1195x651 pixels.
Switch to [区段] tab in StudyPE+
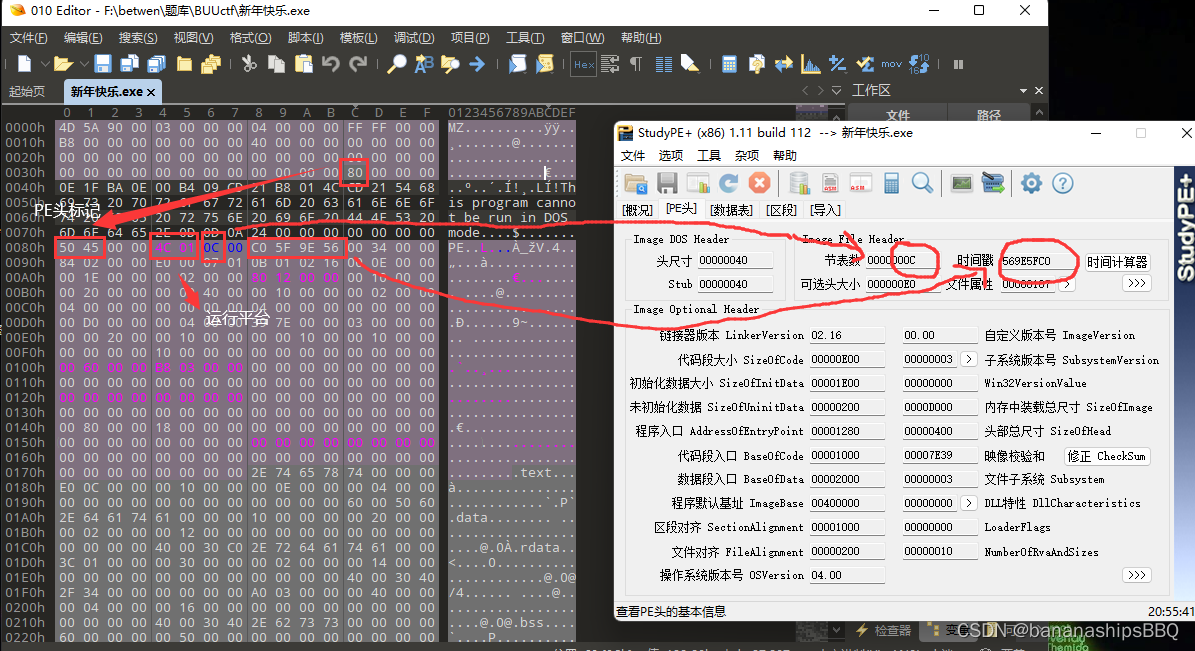click(x=781, y=210)
